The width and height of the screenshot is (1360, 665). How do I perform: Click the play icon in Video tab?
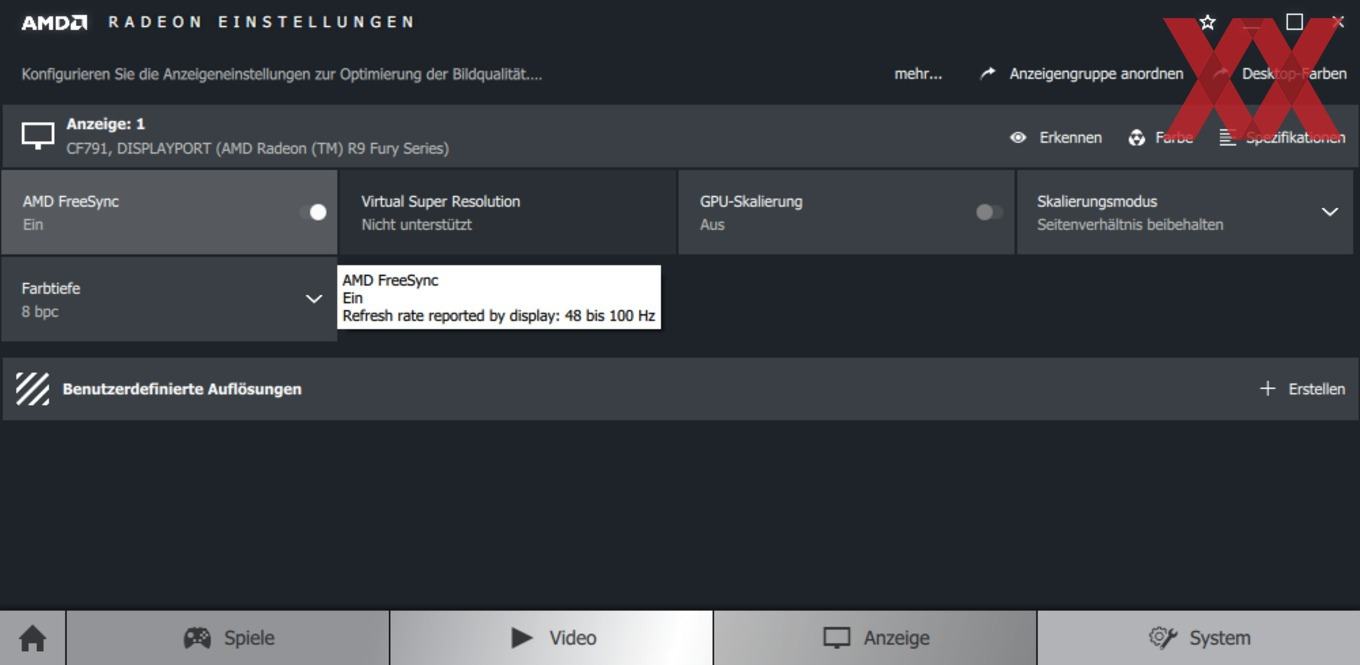(x=522, y=638)
